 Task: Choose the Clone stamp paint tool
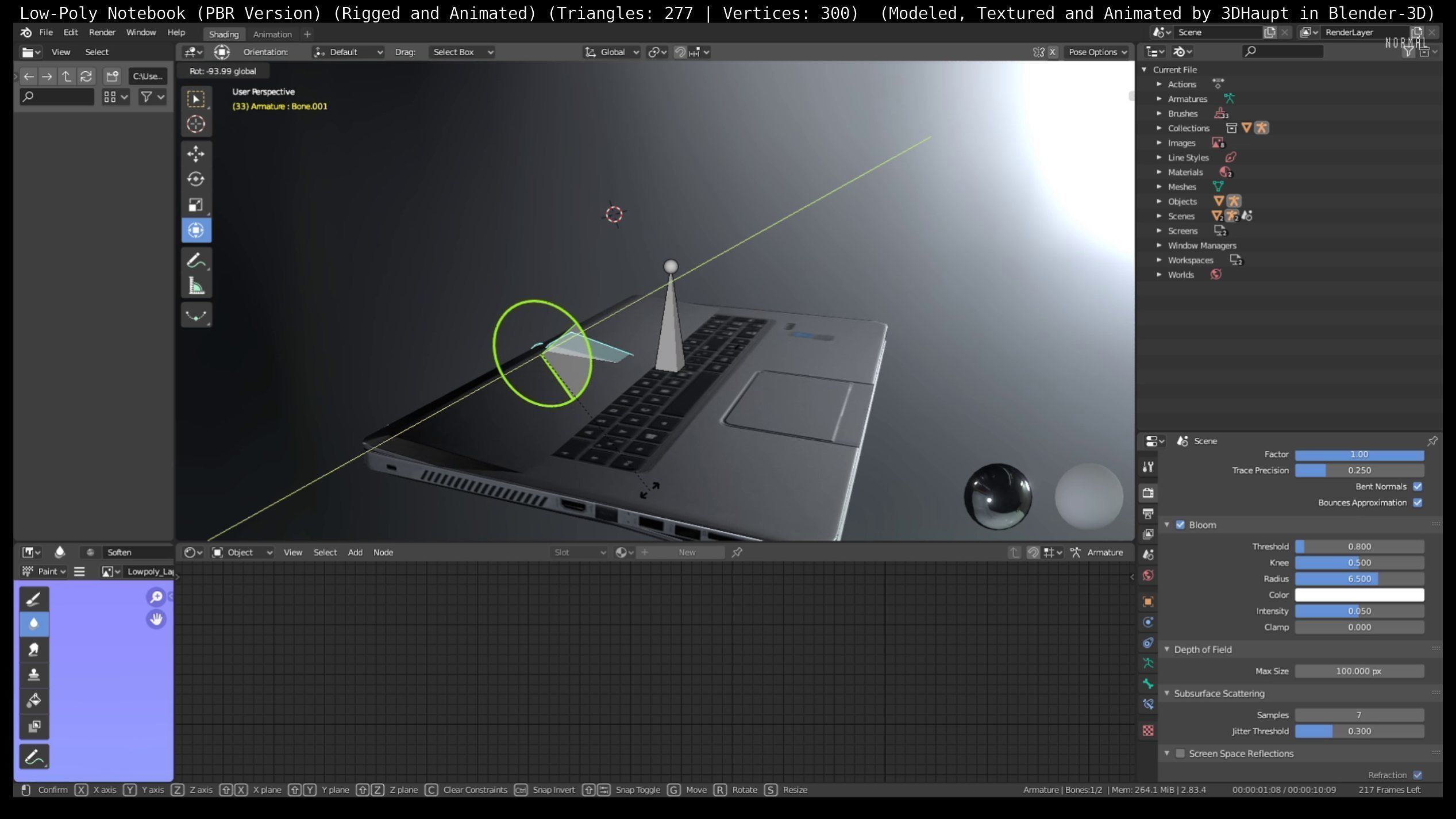pyautogui.click(x=34, y=675)
